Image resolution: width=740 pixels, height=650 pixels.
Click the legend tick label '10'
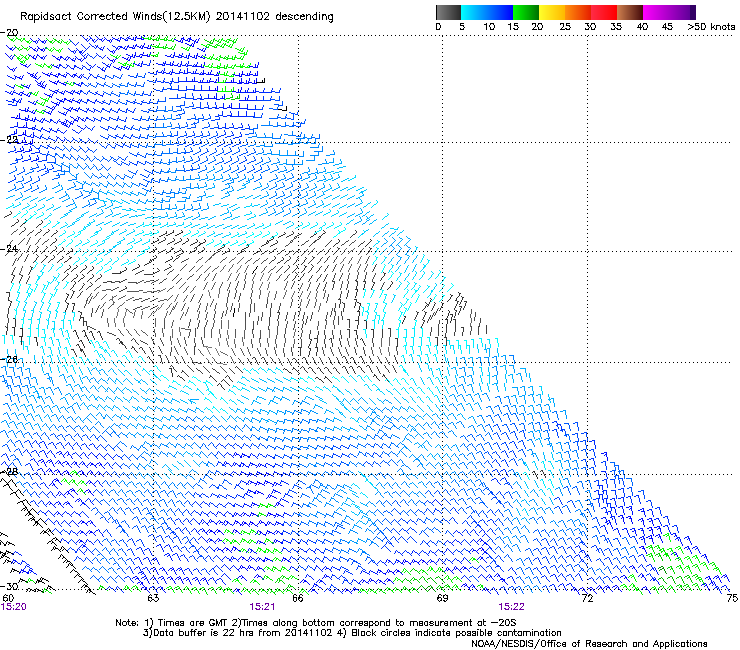pyautogui.click(x=489, y=27)
